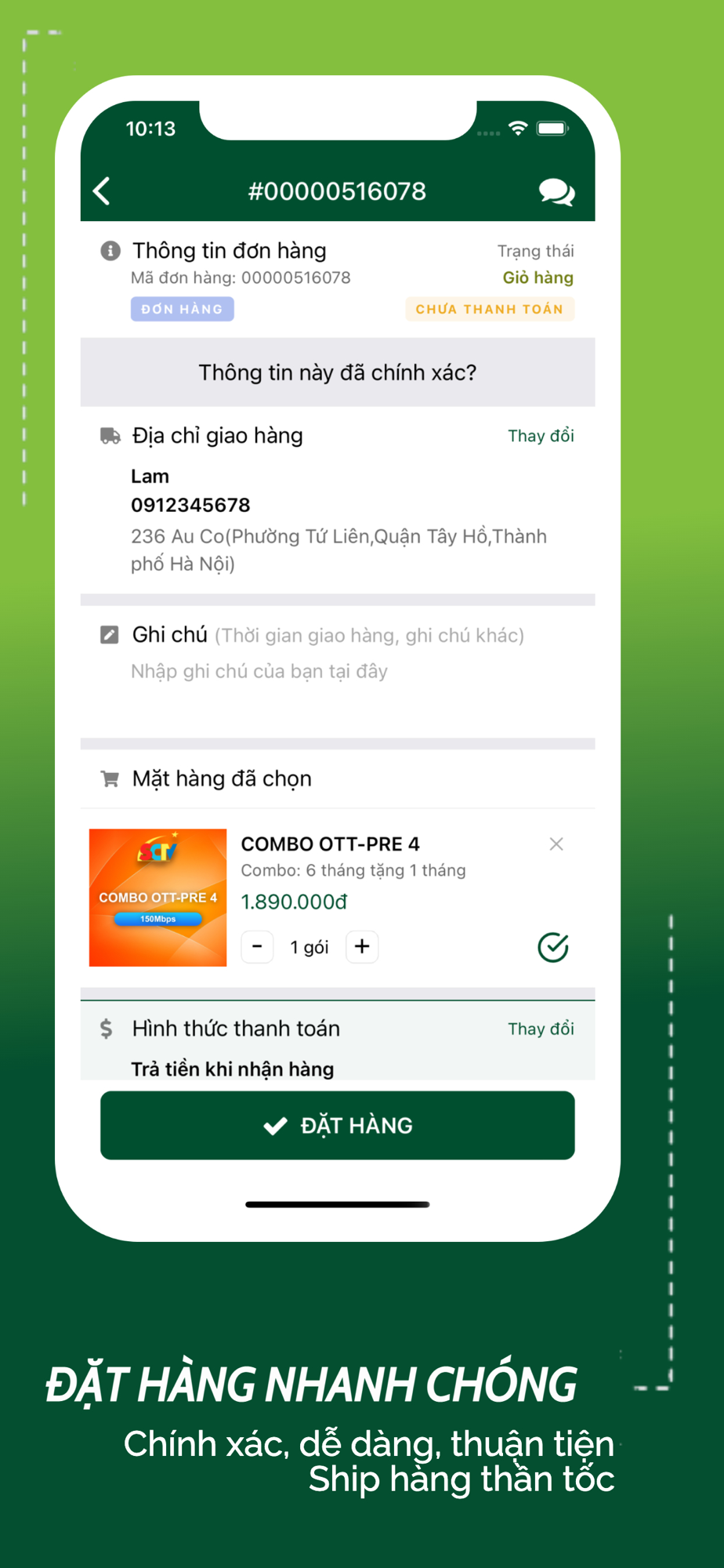Tap the back arrow in header
This screenshot has height=1568, width=724.
pyautogui.click(x=102, y=191)
